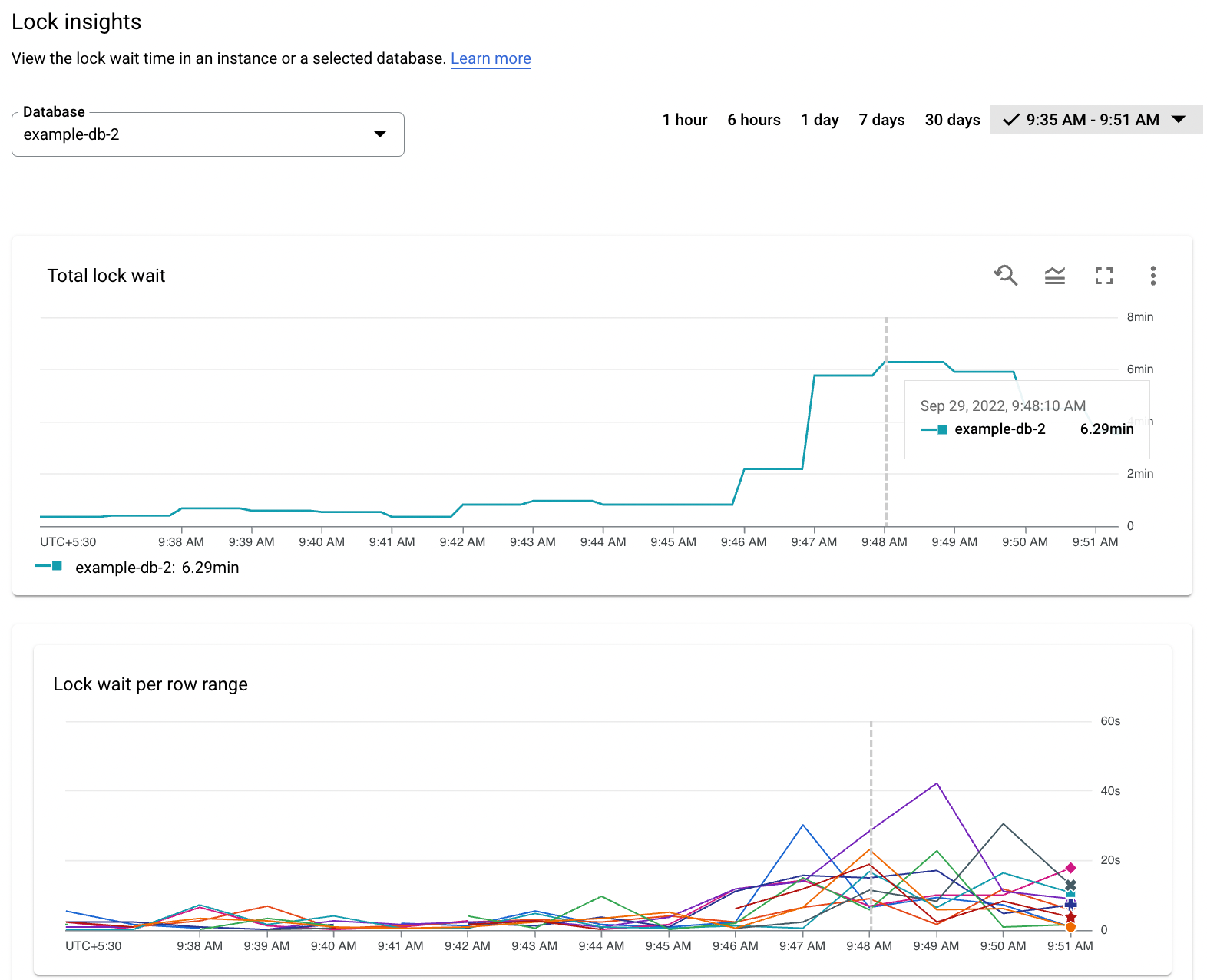Viewport: 1207px width, 980px height.
Task: Choose the 7 days time range
Action: pyautogui.click(x=881, y=120)
